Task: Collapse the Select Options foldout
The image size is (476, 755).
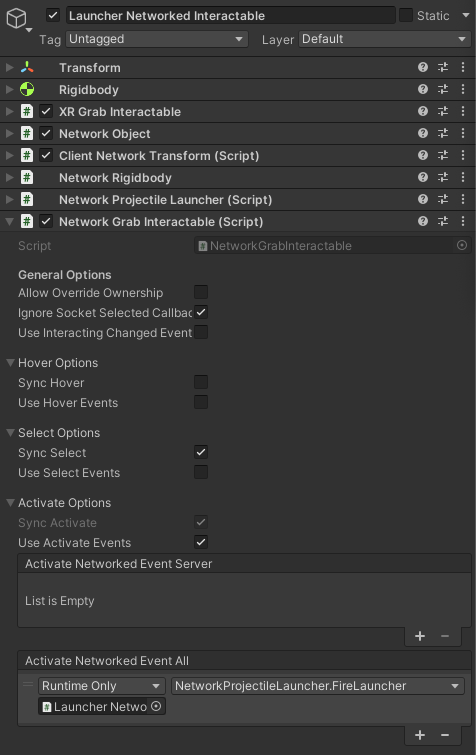Action: point(10,432)
